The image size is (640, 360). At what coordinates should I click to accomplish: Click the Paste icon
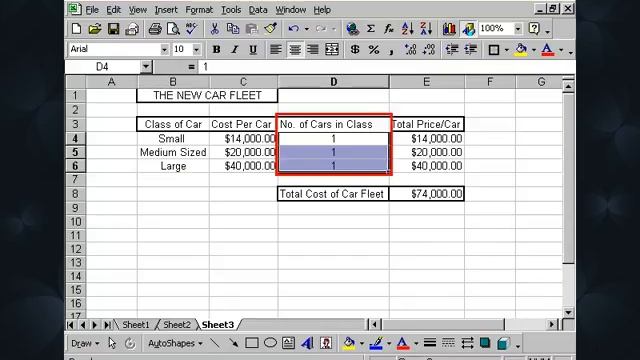click(x=252, y=29)
